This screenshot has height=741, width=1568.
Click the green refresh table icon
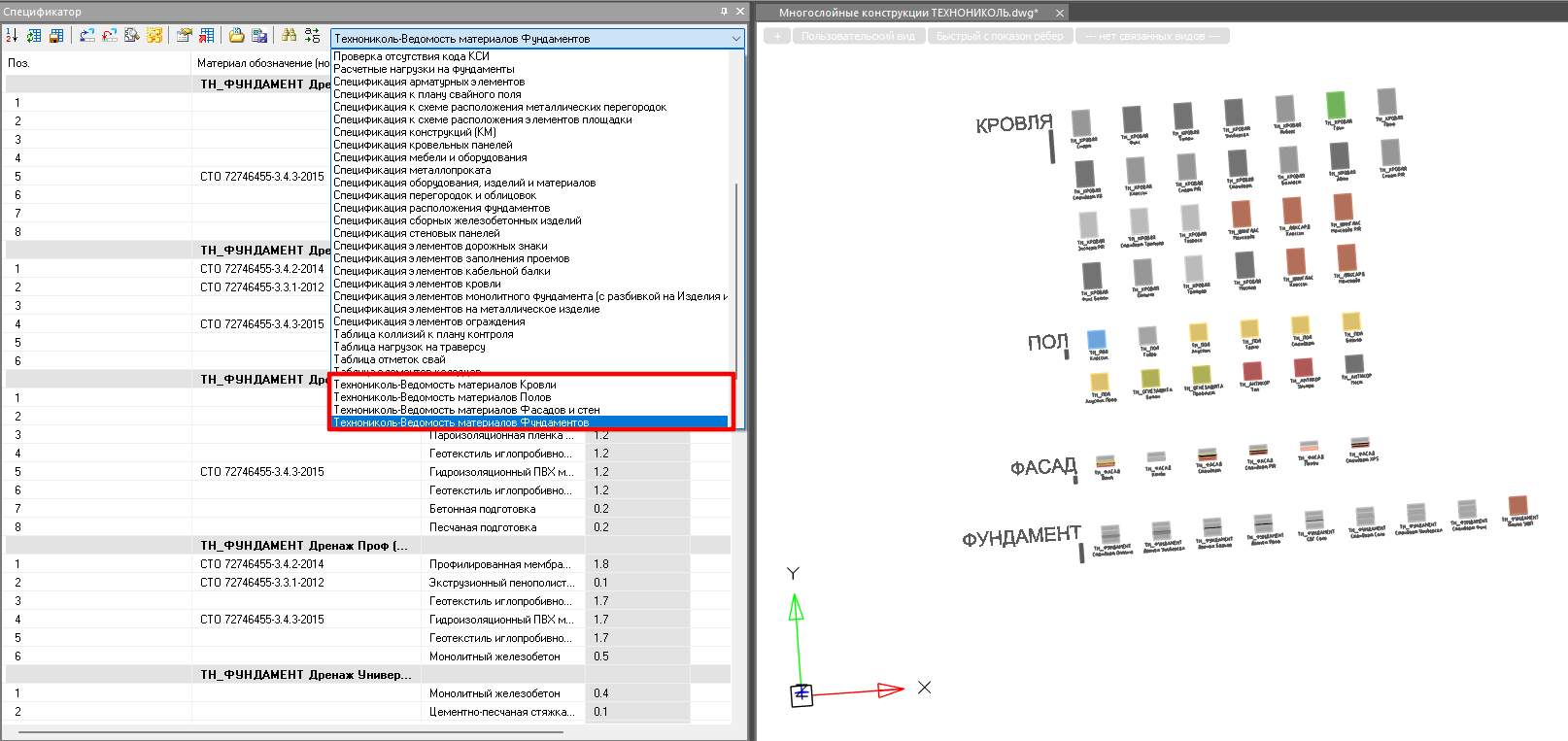pos(34,36)
